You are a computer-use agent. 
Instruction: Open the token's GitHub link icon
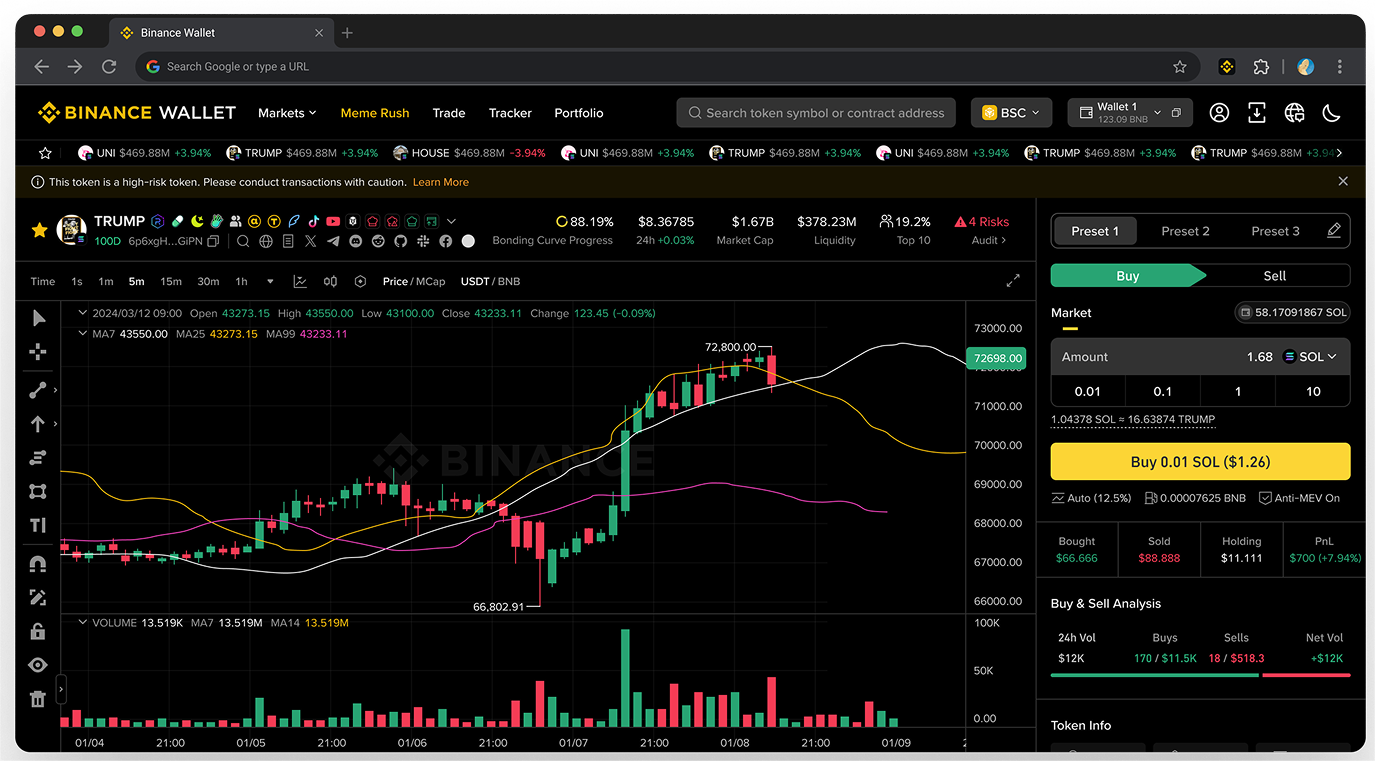(401, 241)
